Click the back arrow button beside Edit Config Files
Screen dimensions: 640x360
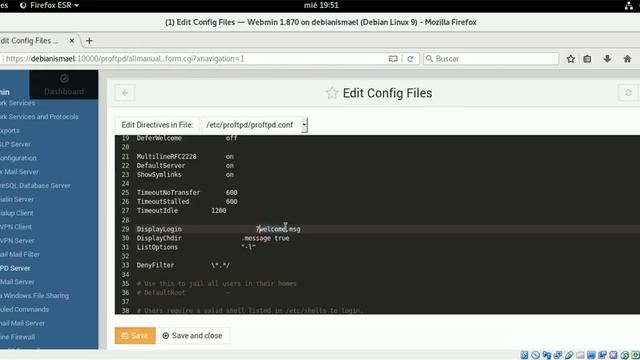pyautogui.click(x=125, y=93)
